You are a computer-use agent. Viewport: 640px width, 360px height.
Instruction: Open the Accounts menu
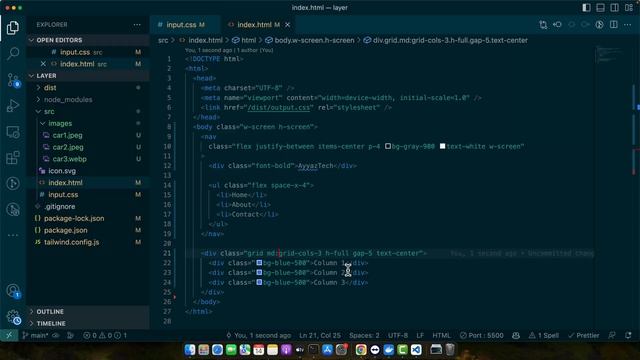pyautogui.click(x=13, y=291)
